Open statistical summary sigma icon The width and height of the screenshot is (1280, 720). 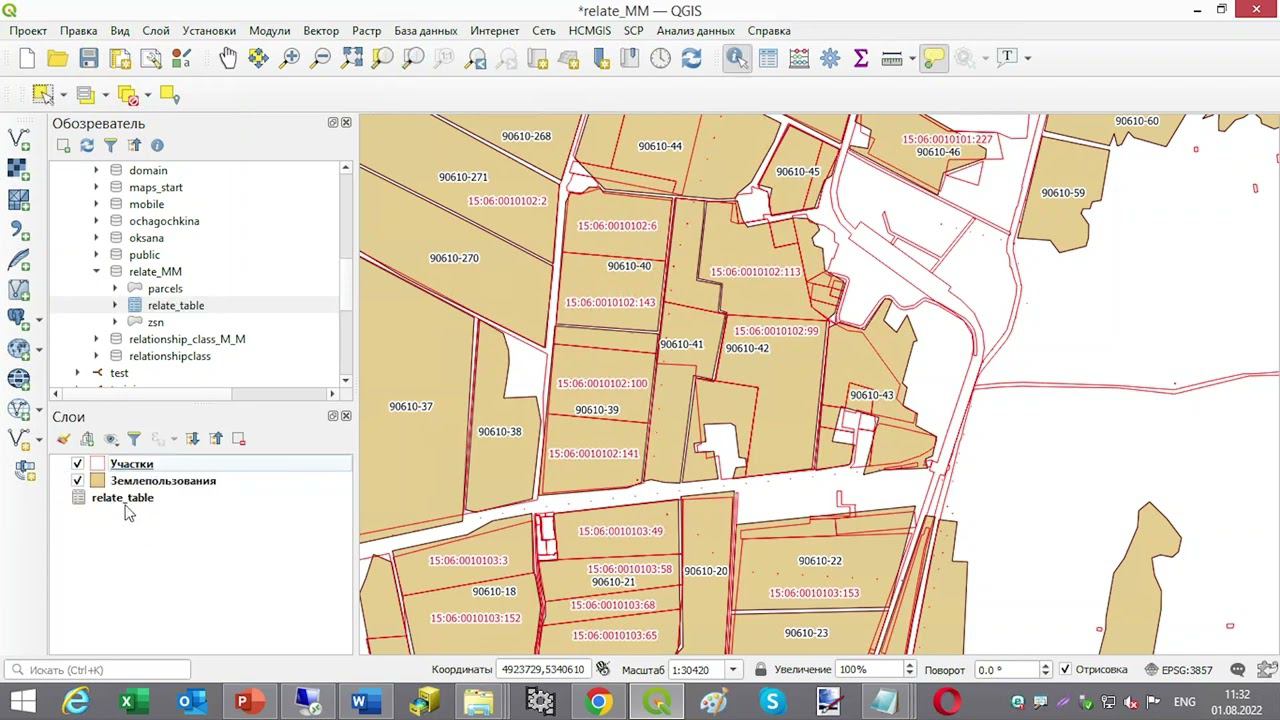point(860,58)
